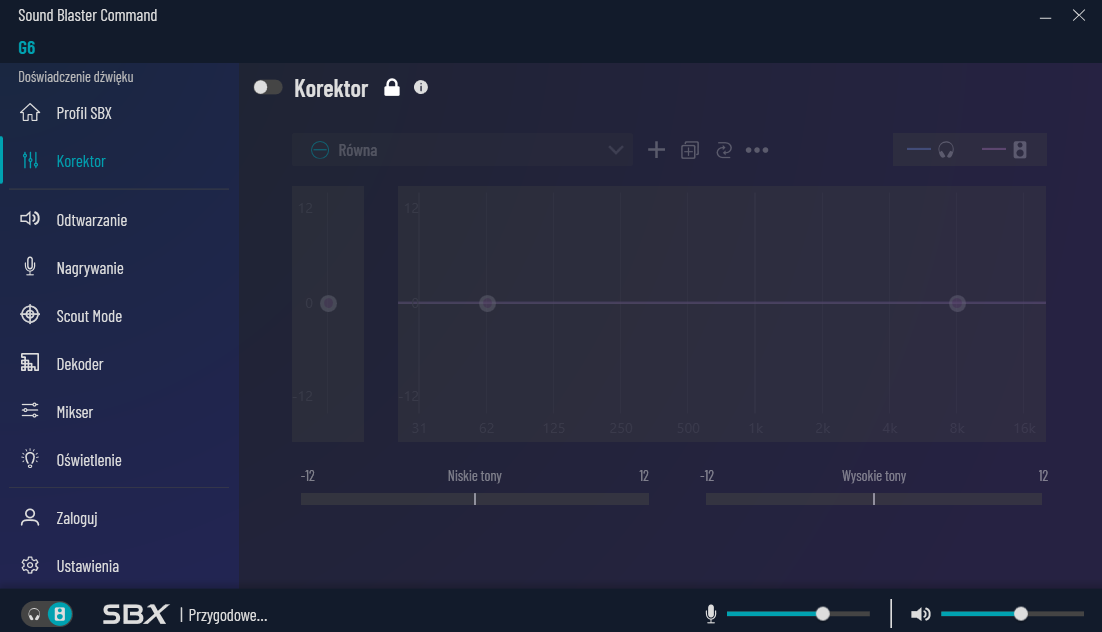
Task: Click the Zaloguj user icon
Action: [x=30, y=517]
